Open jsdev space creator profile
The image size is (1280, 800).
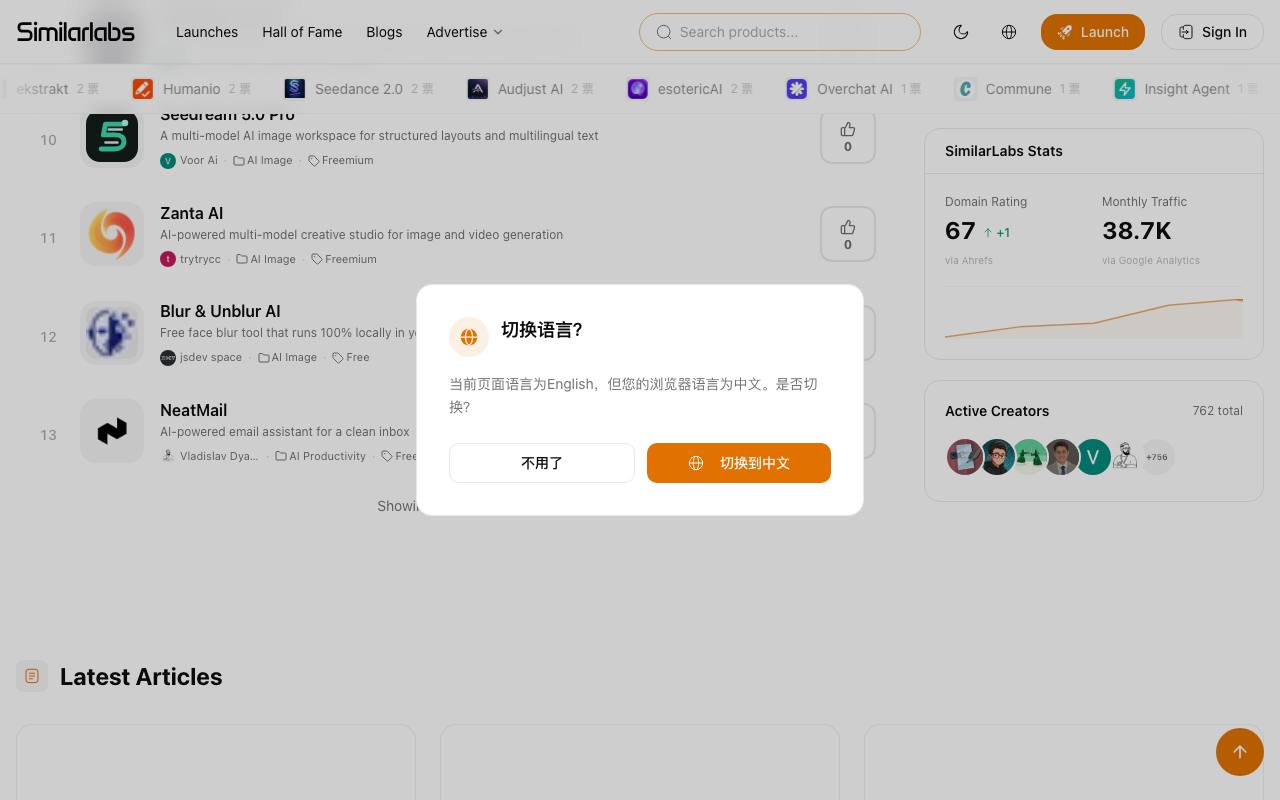pyautogui.click(x=201, y=357)
